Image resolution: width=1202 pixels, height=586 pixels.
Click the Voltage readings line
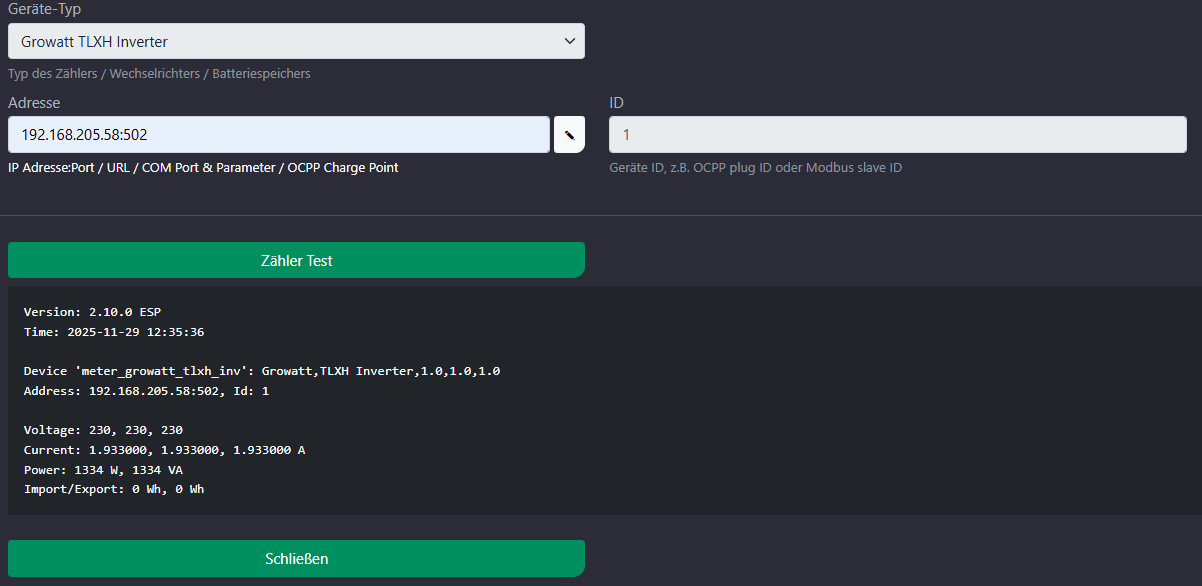tap(103, 430)
